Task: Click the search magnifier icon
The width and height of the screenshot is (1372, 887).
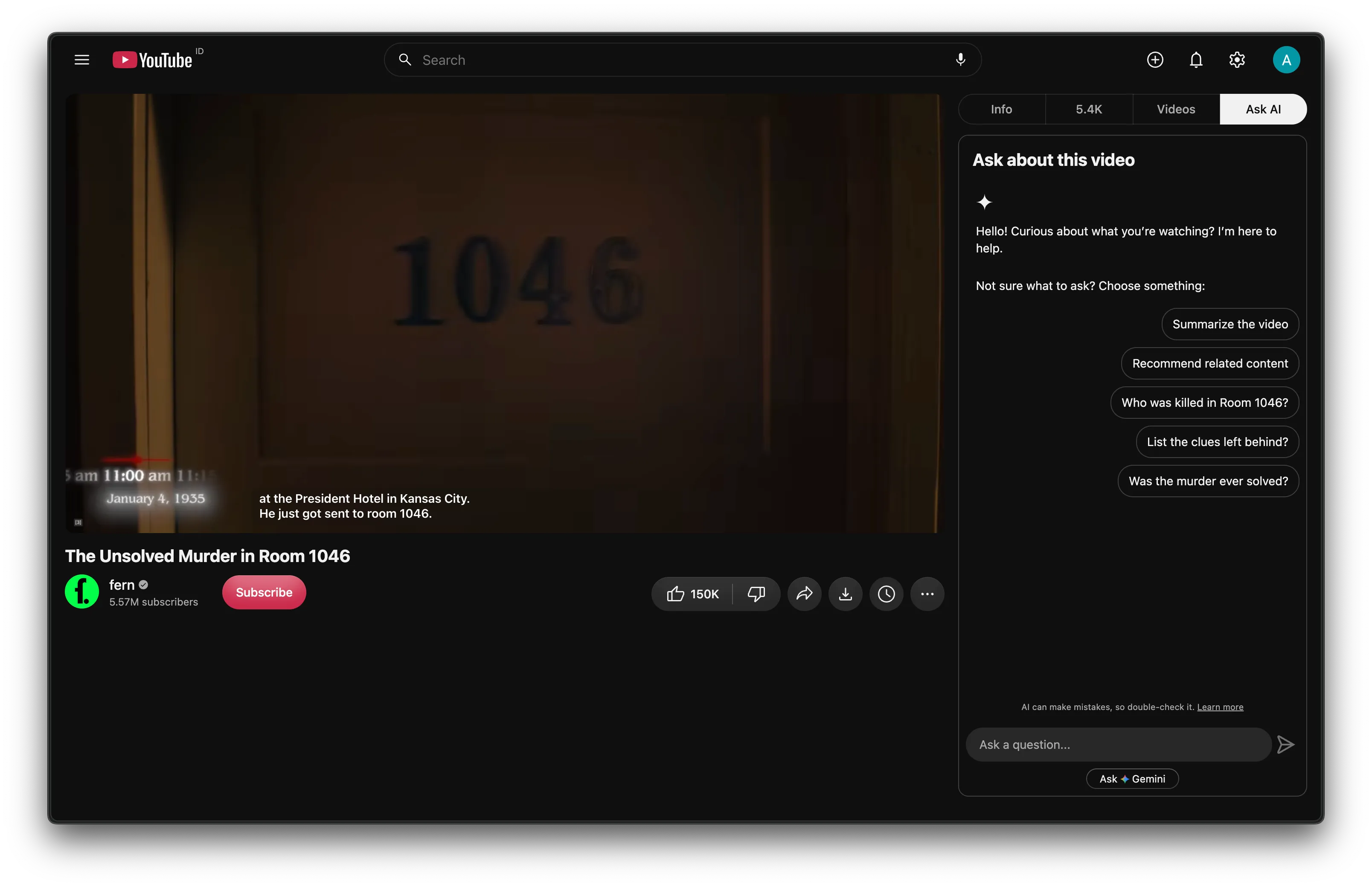Action: 405,60
